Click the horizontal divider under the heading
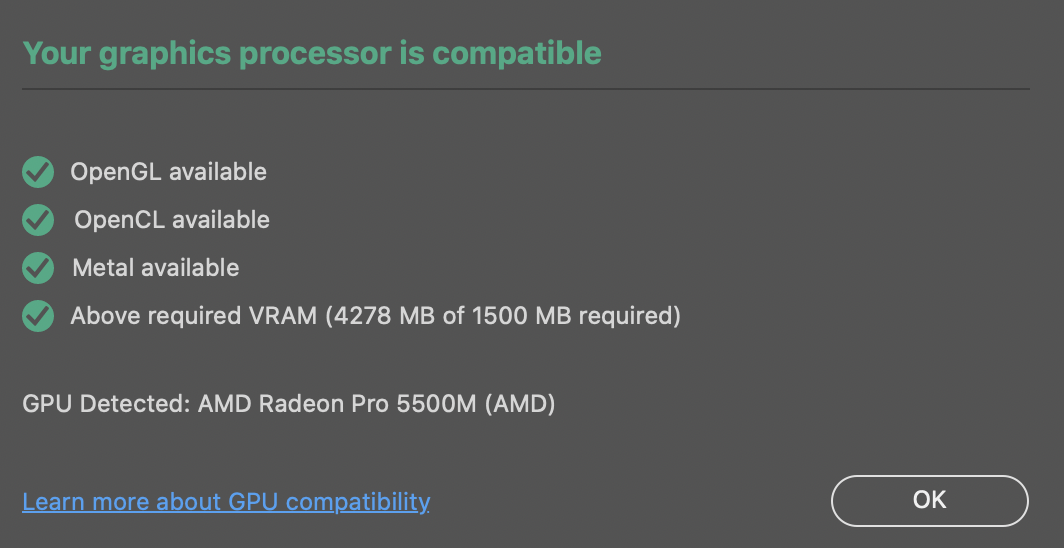Image resolution: width=1064 pixels, height=548 pixels. pyautogui.click(x=526, y=89)
